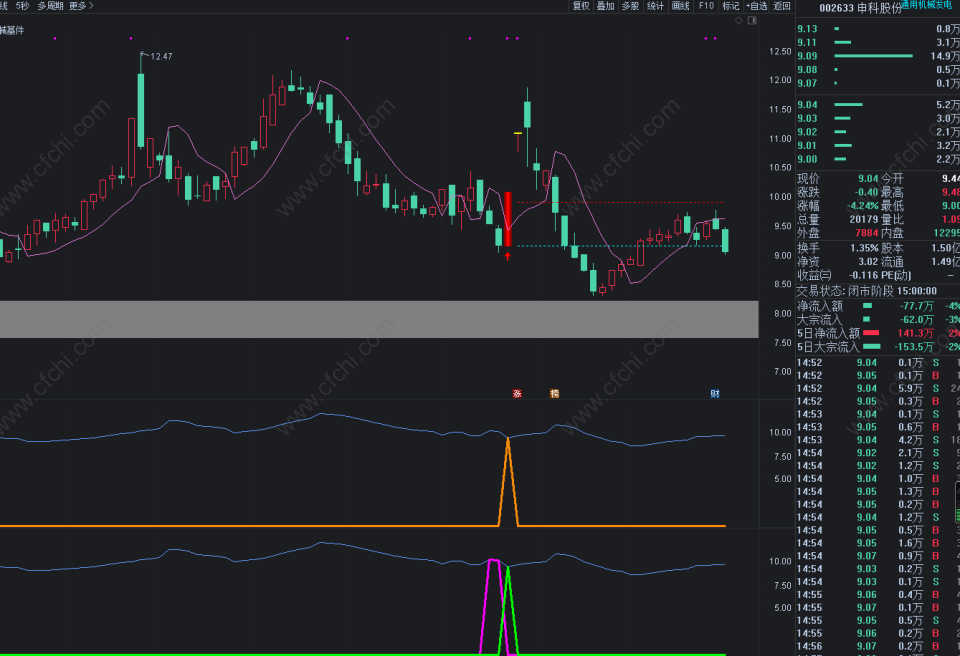The height and width of the screenshot is (656, 960).
Task: Click the 12.47 high price label
Action: pyautogui.click(x=162, y=56)
